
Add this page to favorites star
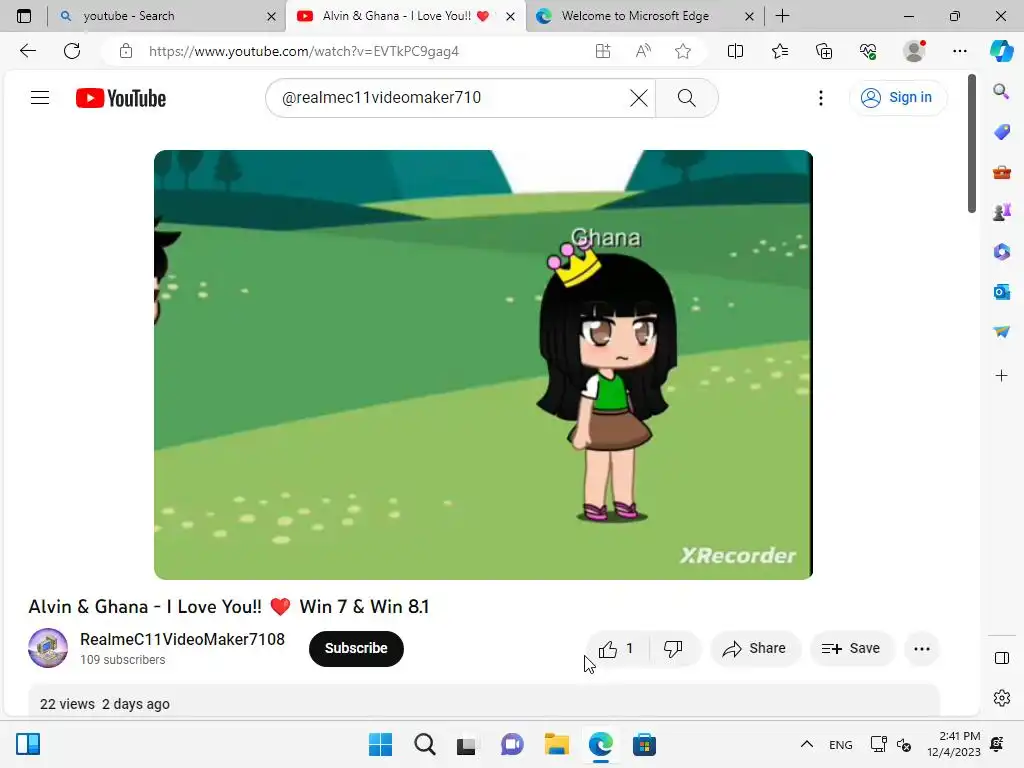[683, 51]
